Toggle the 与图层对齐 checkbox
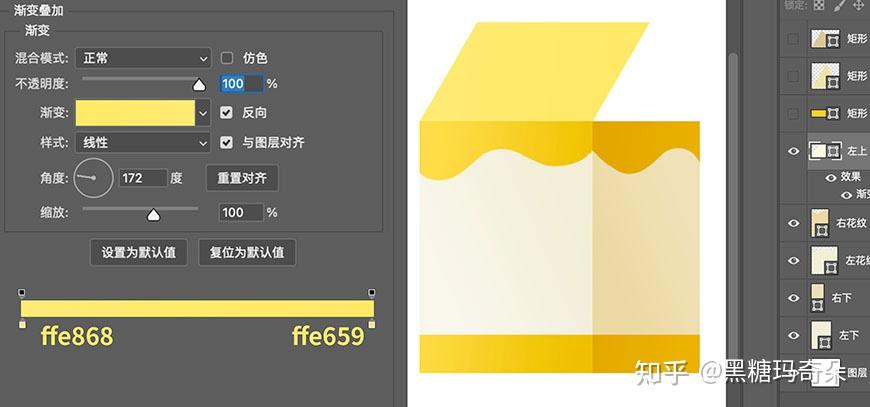870x407 pixels. click(x=226, y=143)
